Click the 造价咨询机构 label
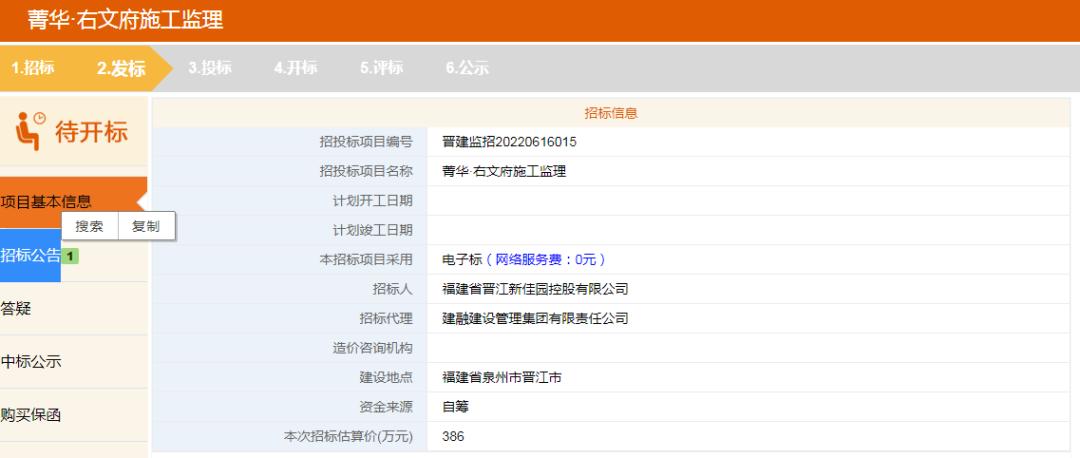Viewport: 1080px width, 458px height. (373, 348)
